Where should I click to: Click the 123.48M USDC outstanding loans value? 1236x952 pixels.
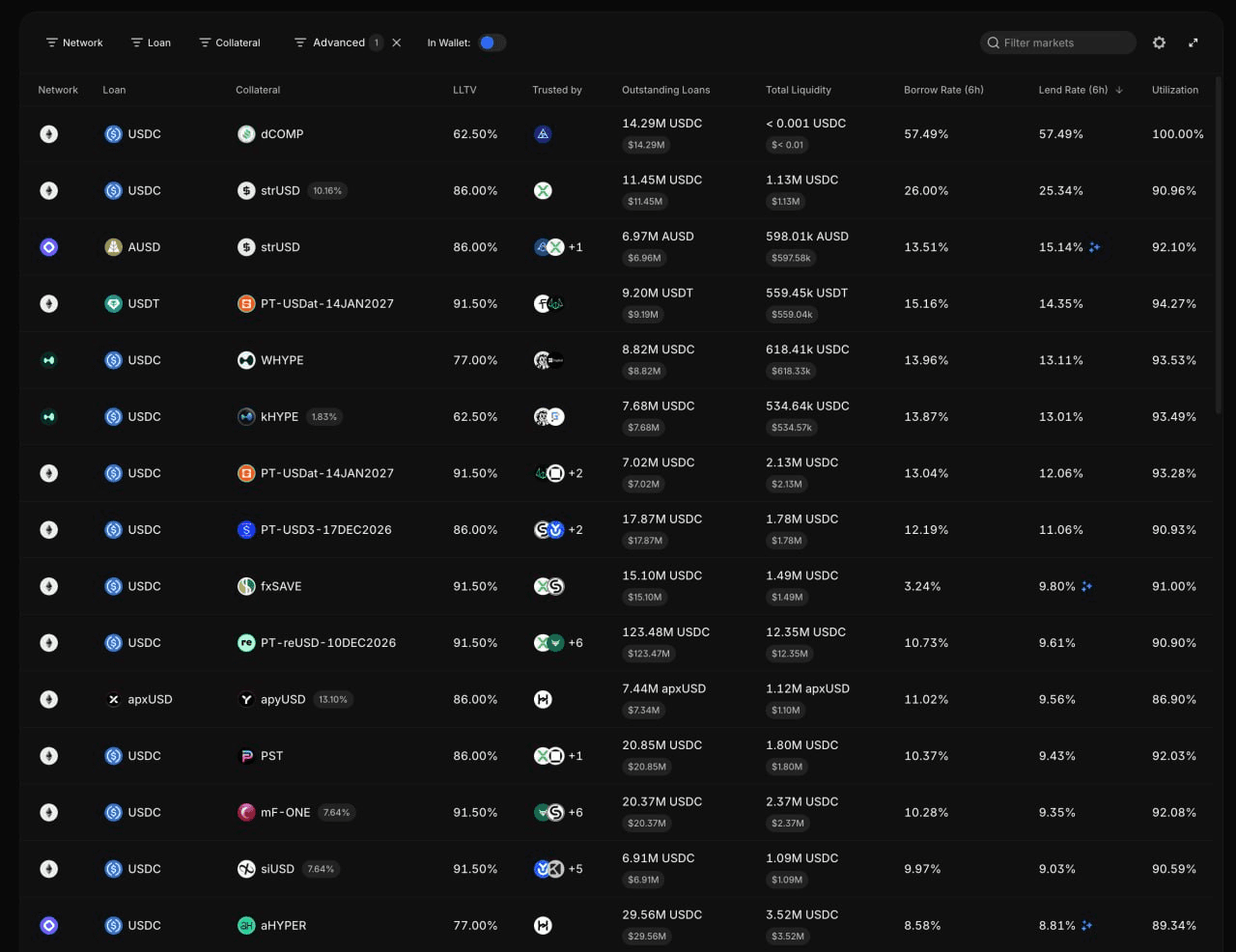[666, 632]
